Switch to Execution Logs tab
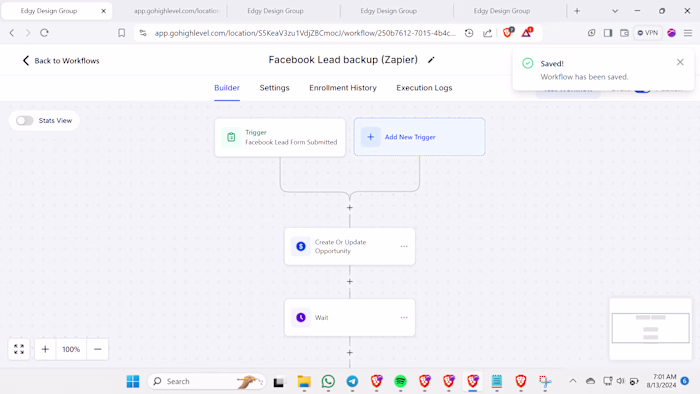700x394 pixels. (424, 88)
